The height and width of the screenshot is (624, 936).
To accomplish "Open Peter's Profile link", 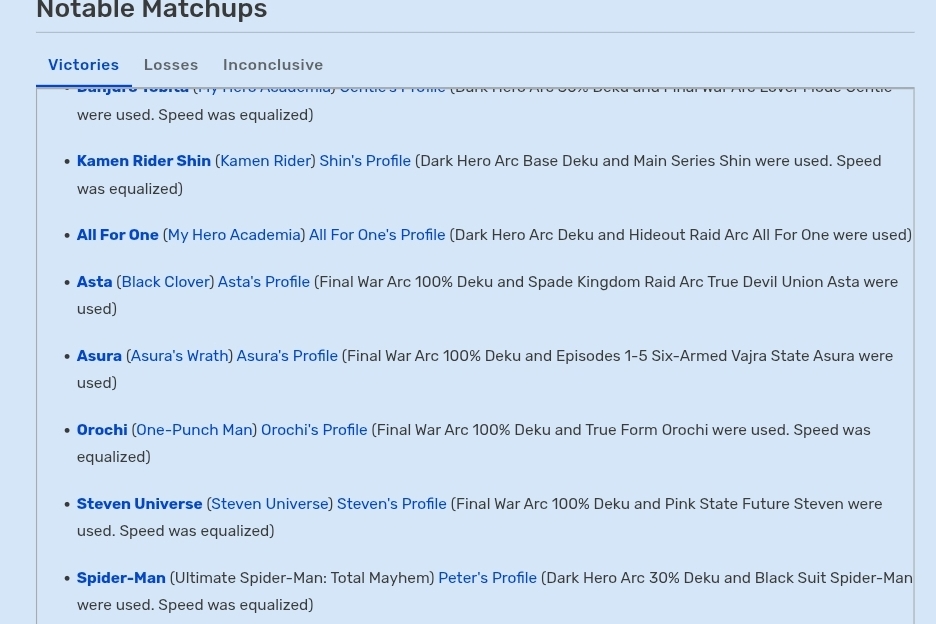I will click(x=487, y=577).
